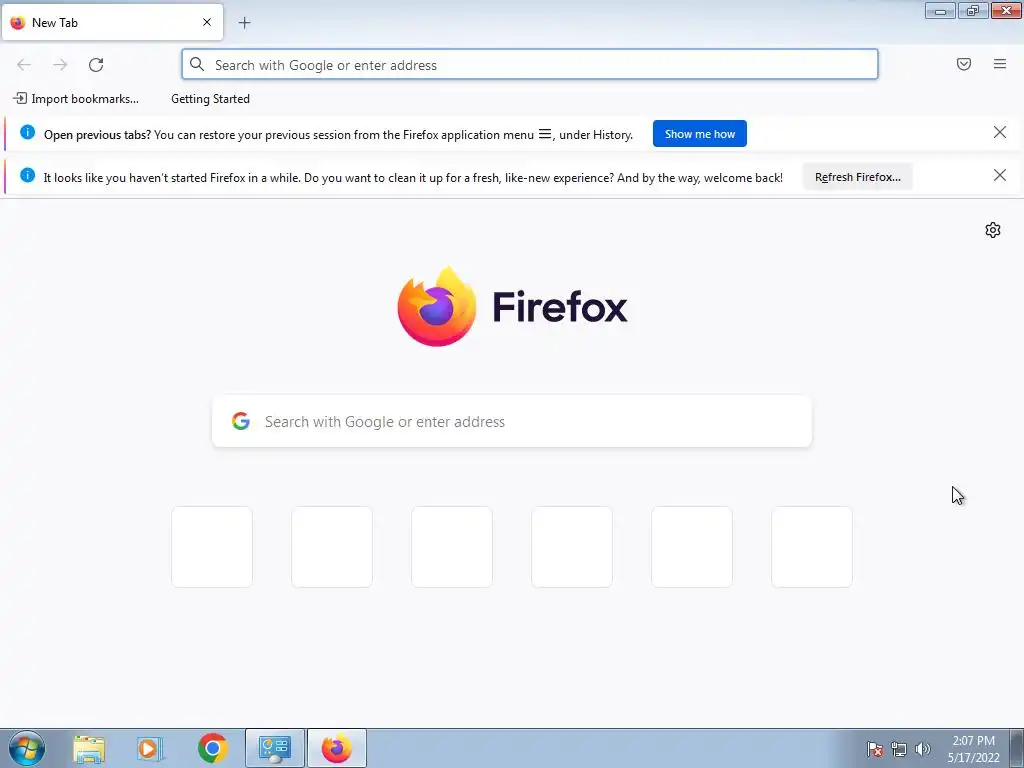Click the Google G icon in search box
The image size is (1024, 768).
pos(241,421)
